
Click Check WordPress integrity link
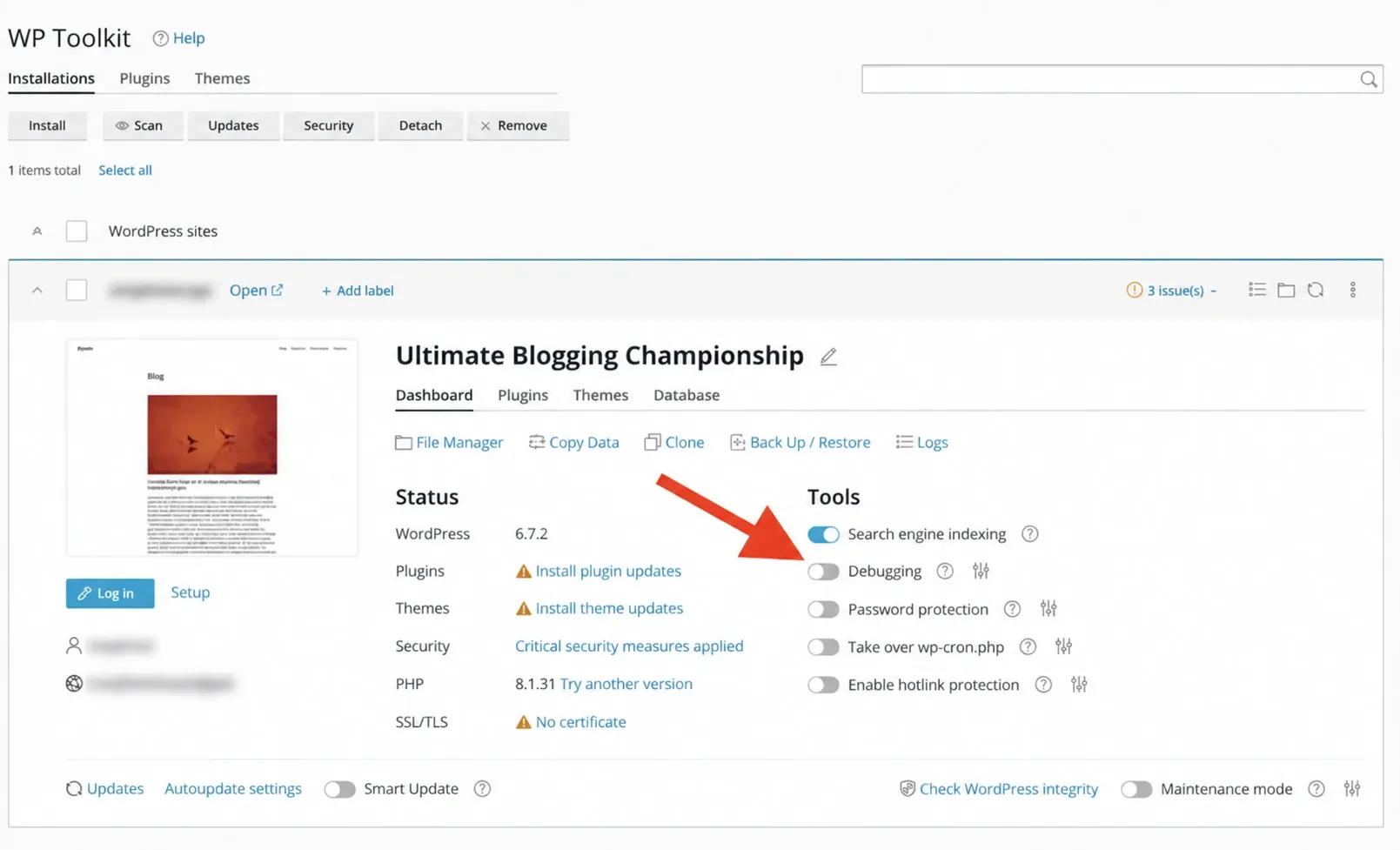(999, 788)
